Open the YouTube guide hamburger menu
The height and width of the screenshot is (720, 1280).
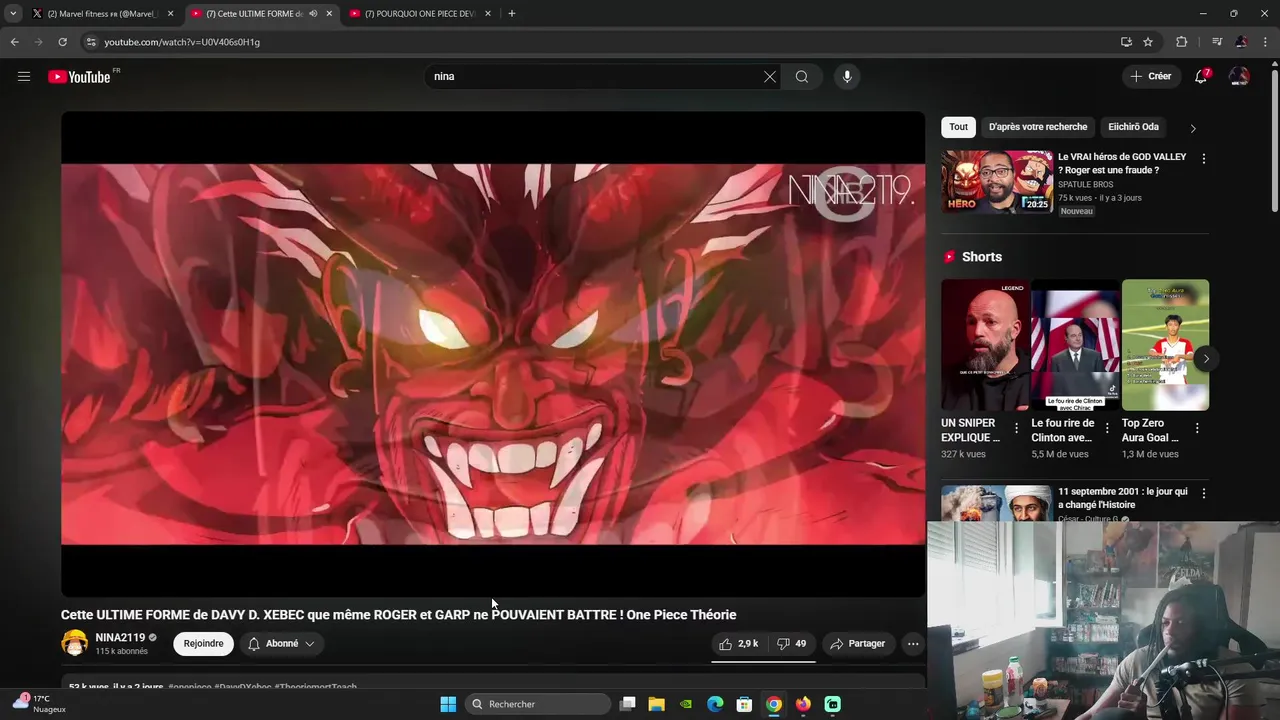tap(24, 76)
